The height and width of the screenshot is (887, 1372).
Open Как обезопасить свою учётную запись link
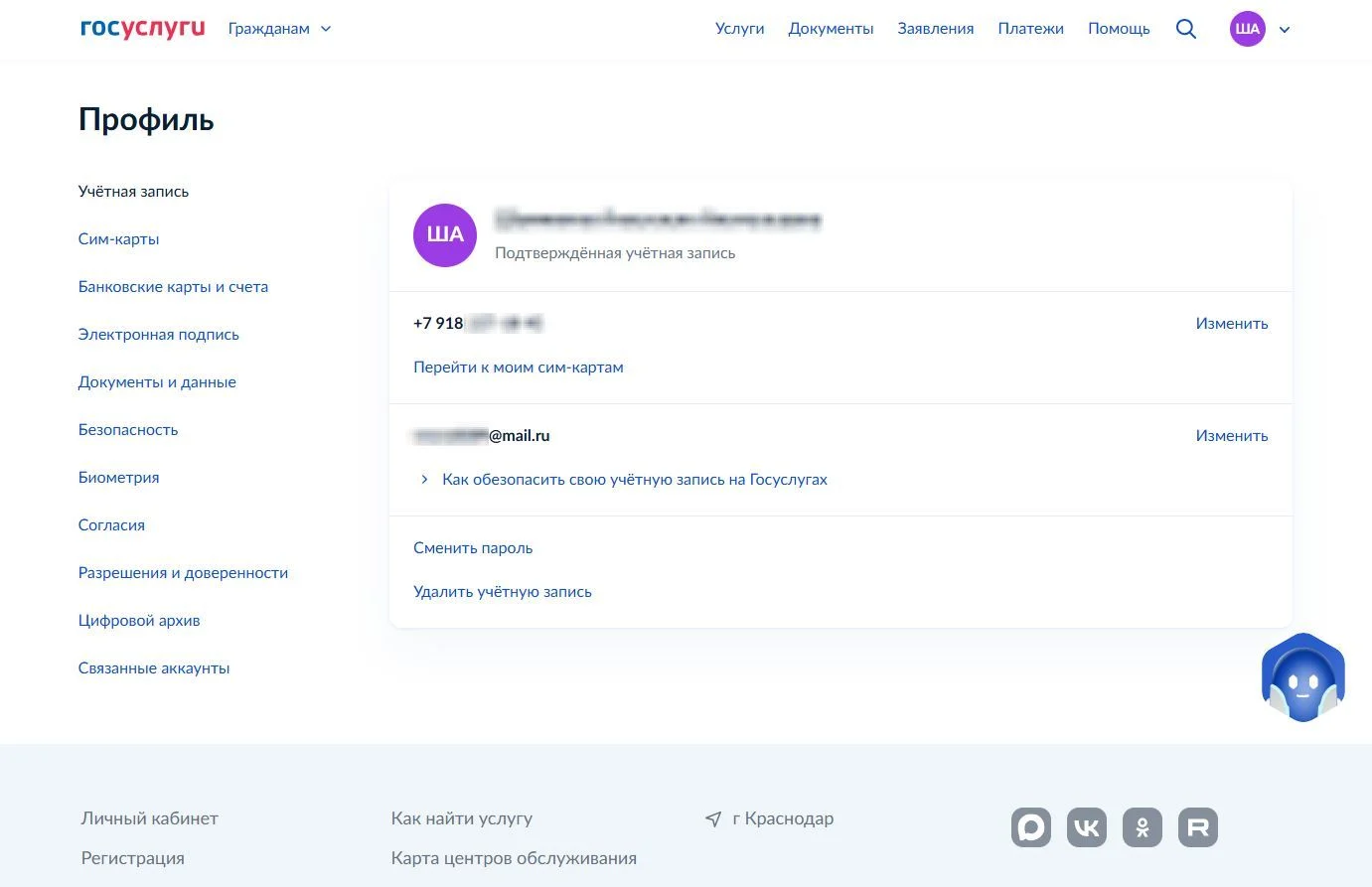pos(635,480)
